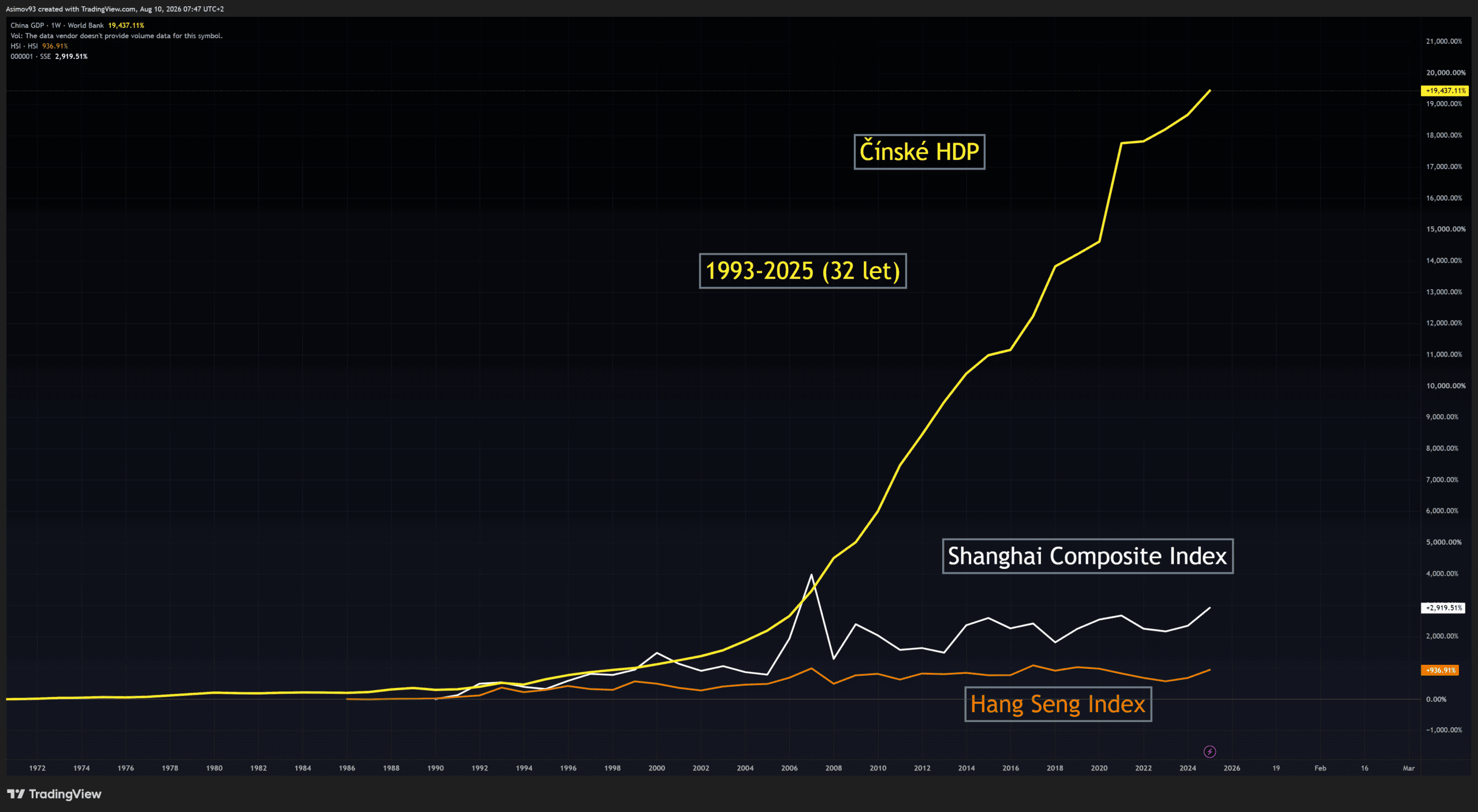Click the 2000 label on the time axis
This screenshot has width=1478, height=812.
click(x=657, y=768)
